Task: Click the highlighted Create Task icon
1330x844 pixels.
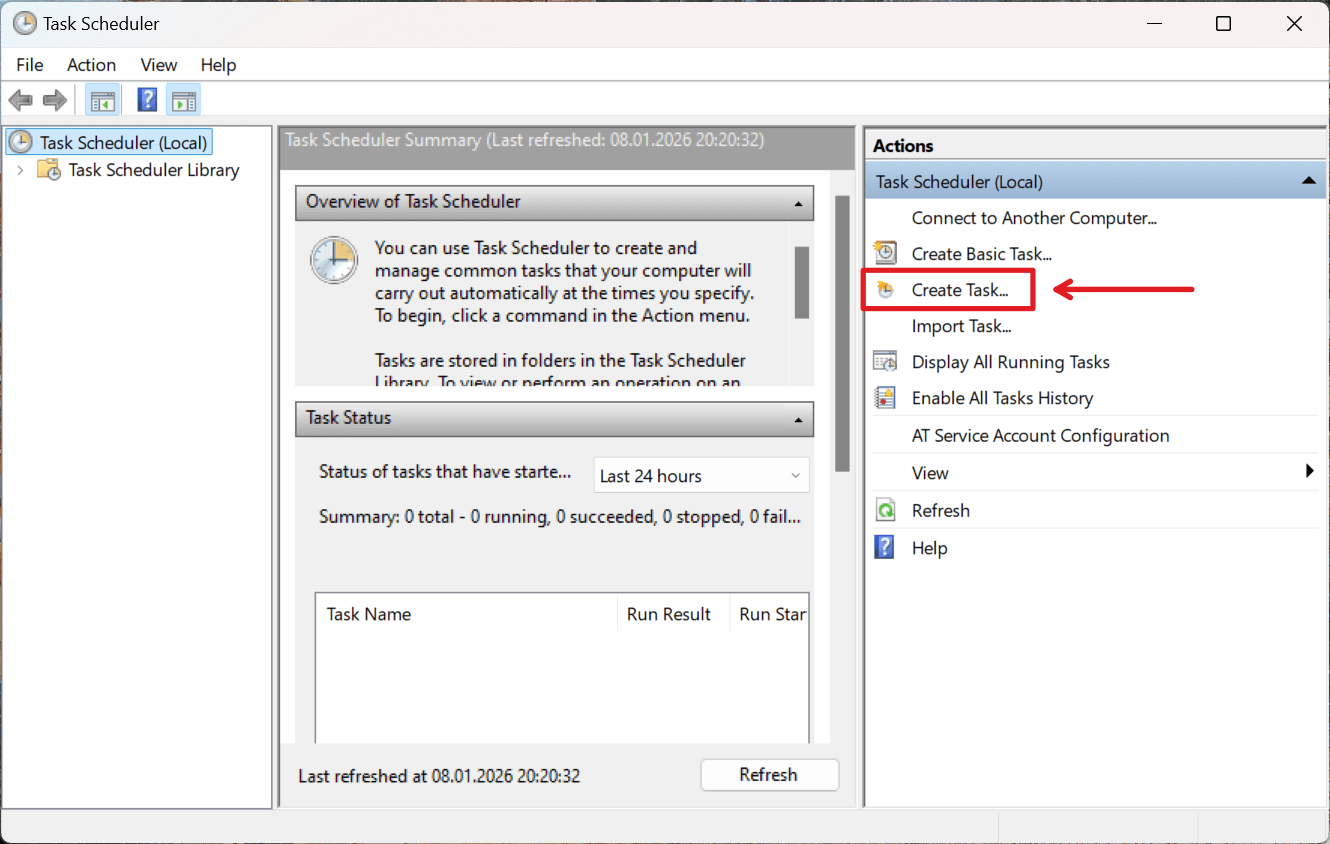Action: 886,289
